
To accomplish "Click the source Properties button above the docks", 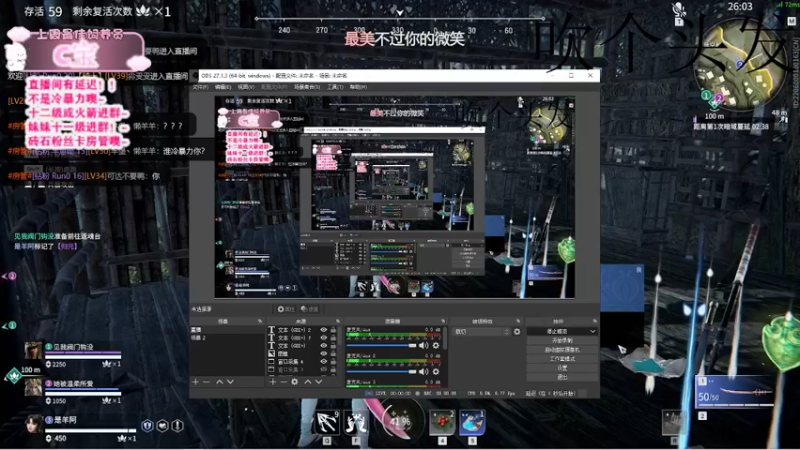I will pos(286,309).
